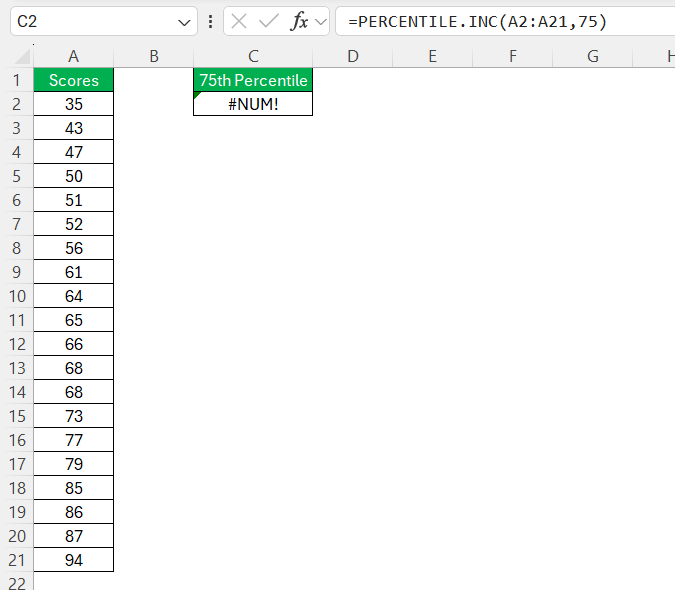Viewport: 675px width, 590px height.
Task: Select the #NUM! error cell
Action: (253, 104)
